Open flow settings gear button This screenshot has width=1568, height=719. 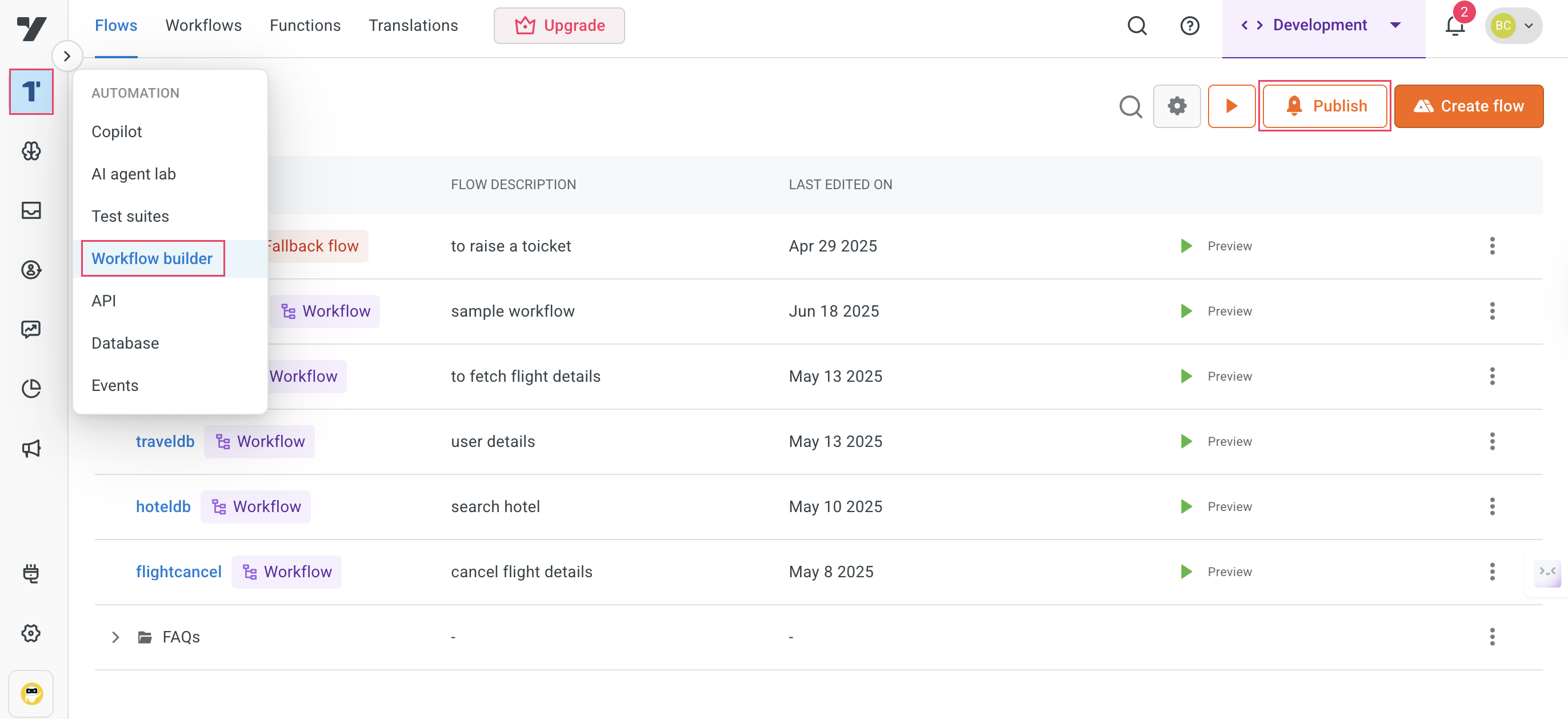point(1177,106)
